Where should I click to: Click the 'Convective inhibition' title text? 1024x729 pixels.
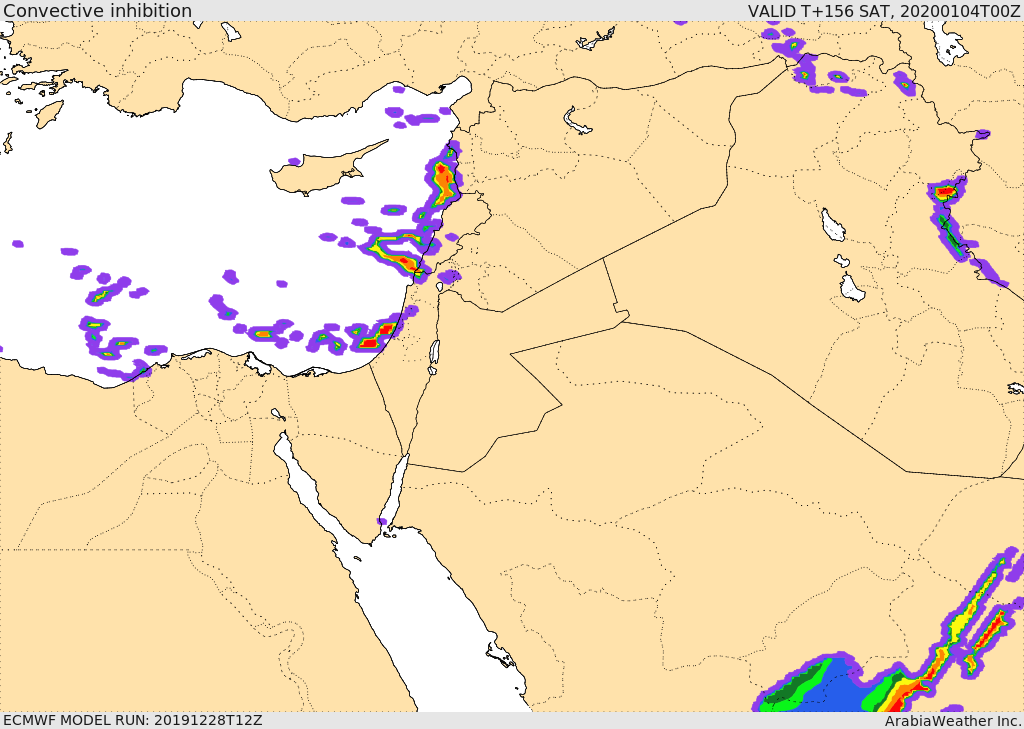click(98, 10)
